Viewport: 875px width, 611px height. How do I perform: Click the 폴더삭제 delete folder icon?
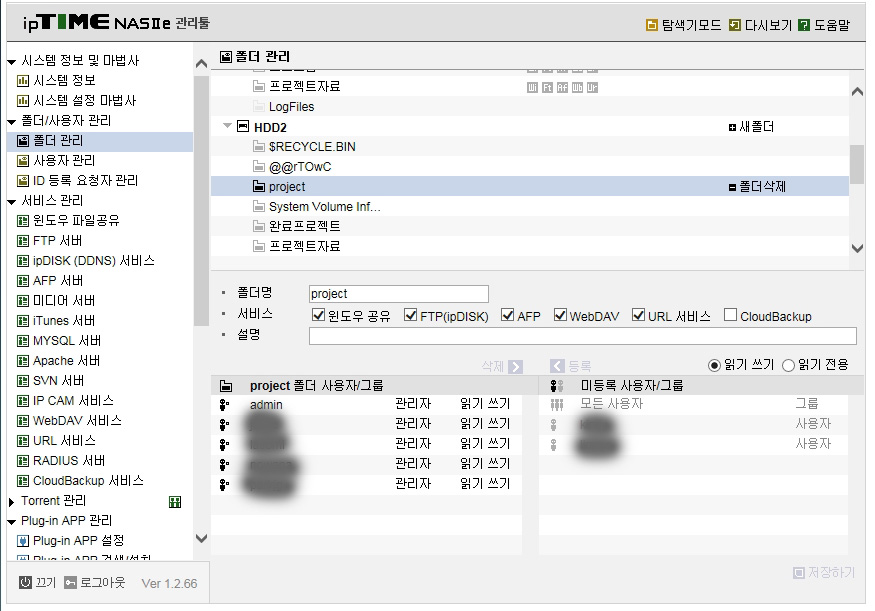[x=732, y=187]
